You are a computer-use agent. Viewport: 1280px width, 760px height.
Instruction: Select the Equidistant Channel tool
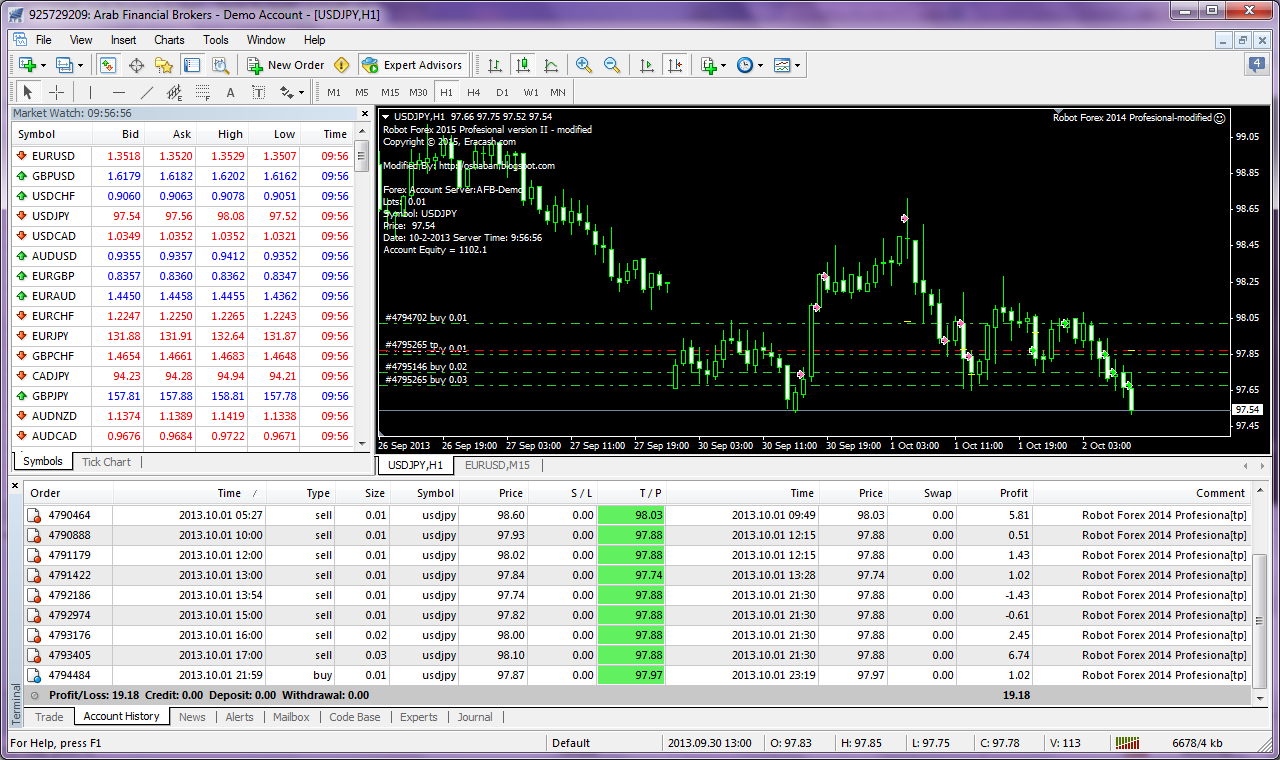coord(174,92)
